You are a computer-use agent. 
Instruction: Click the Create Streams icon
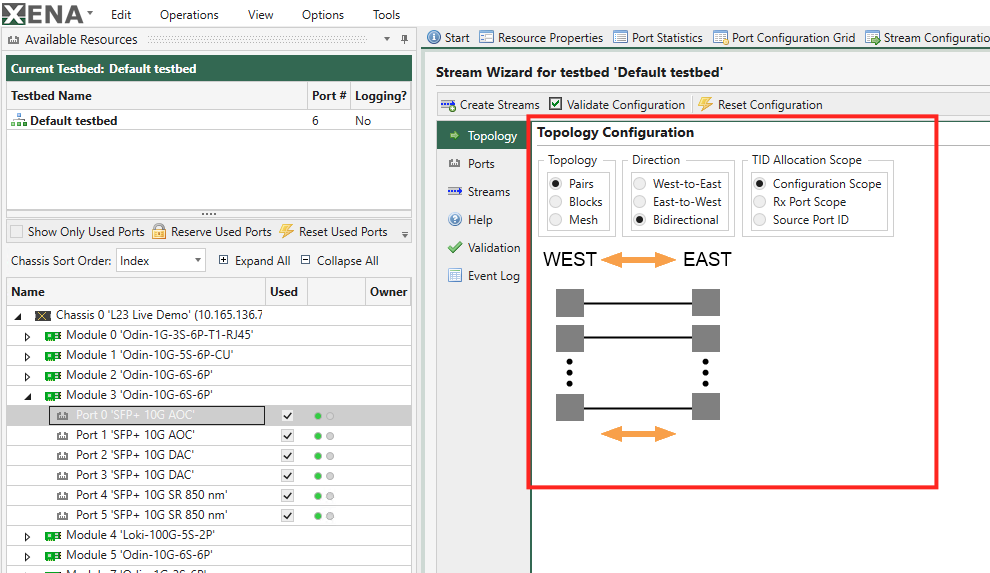(x=448, y=105)
